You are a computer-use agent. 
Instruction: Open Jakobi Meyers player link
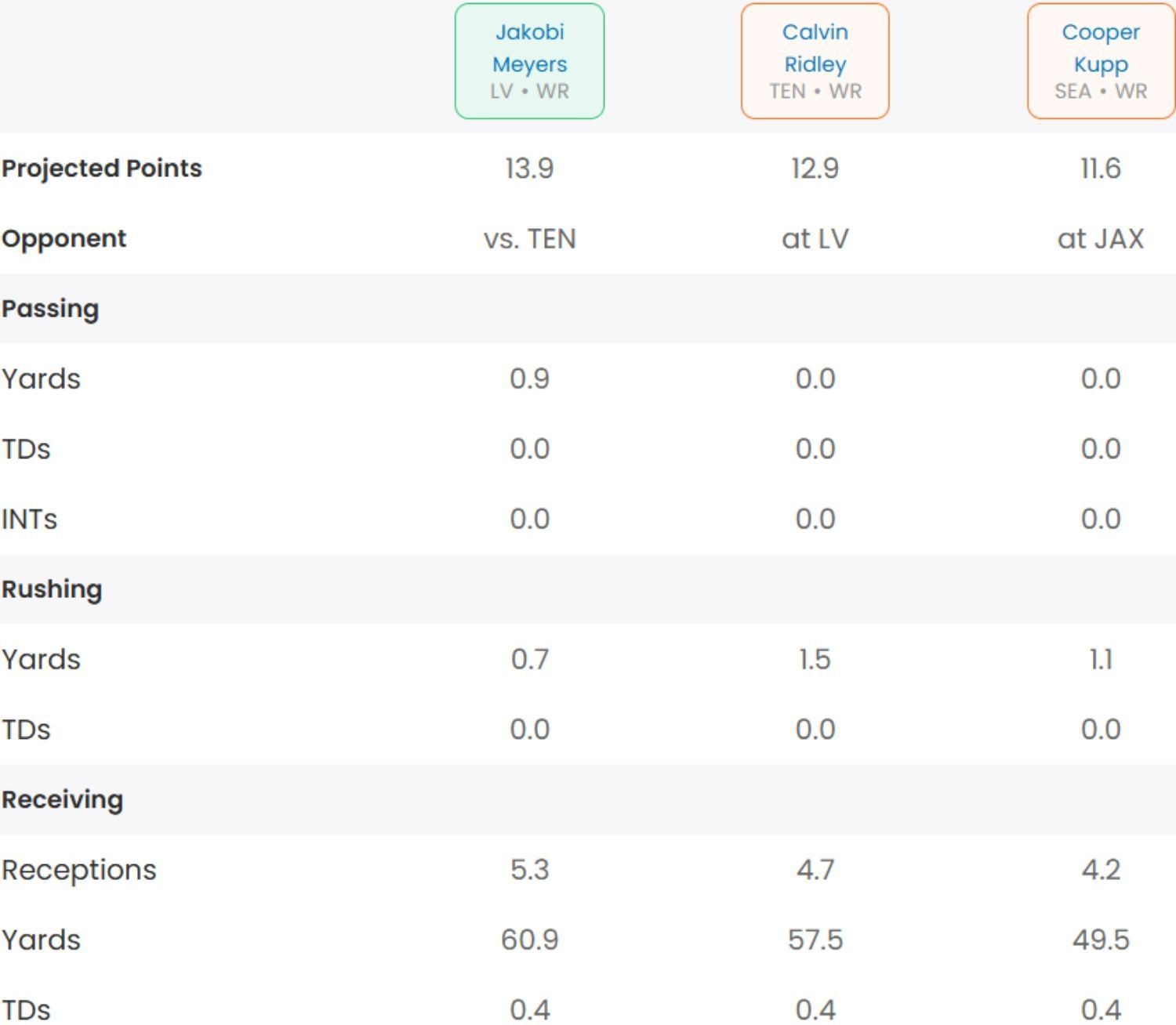tap(529, 48)
